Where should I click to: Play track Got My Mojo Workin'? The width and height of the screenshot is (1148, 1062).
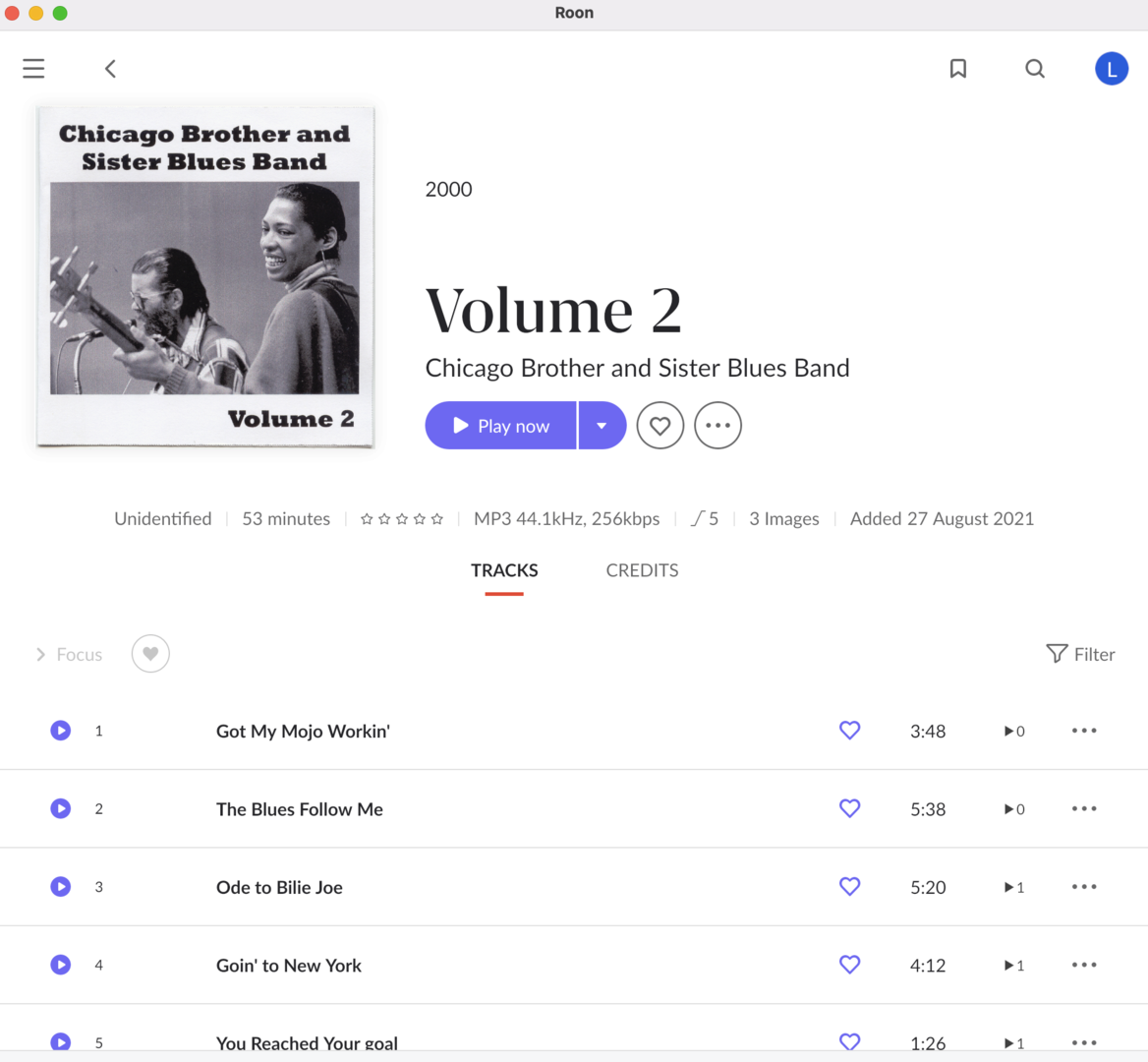coord(61,731)
